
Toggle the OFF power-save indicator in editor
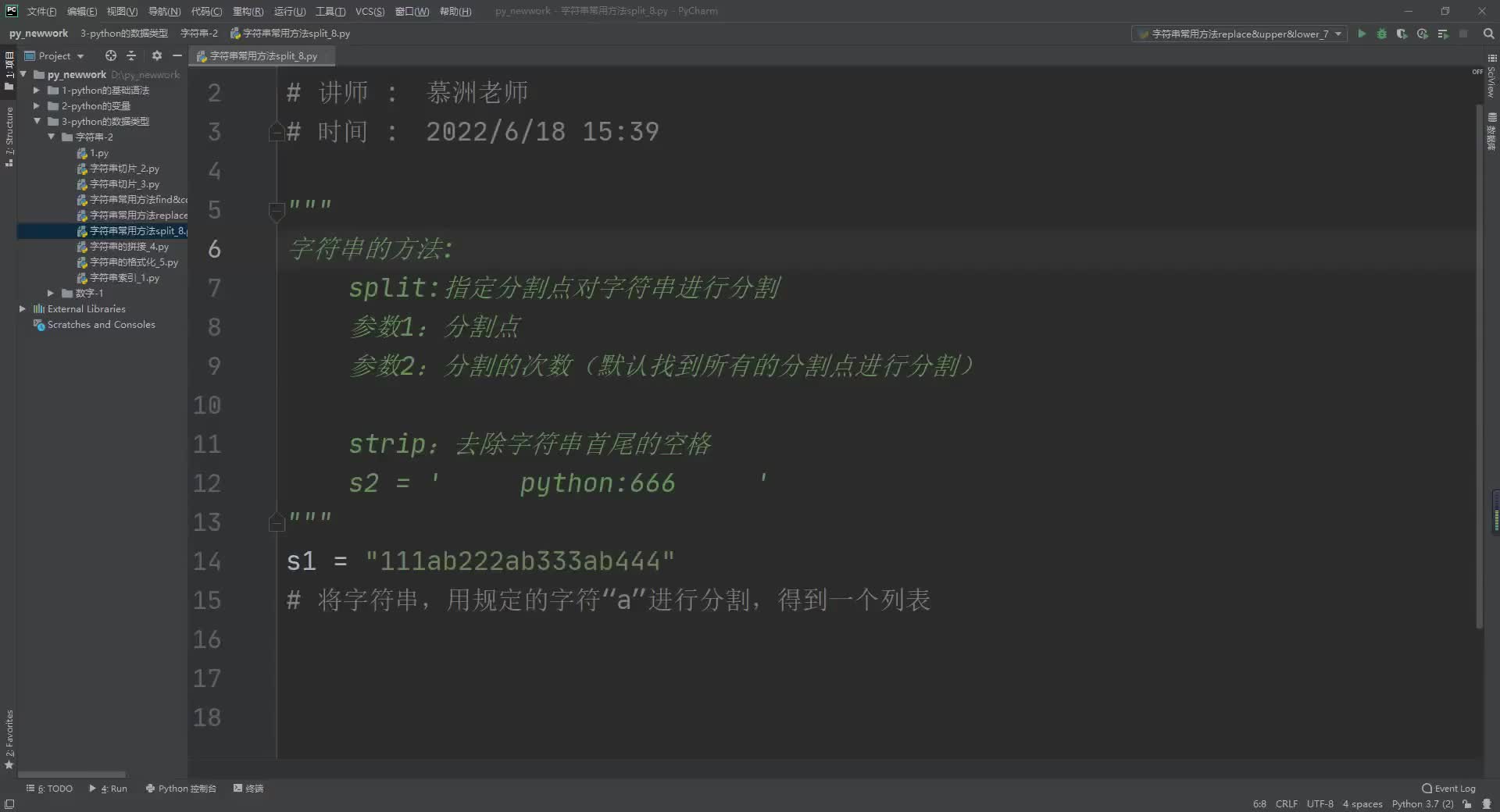[x=1477, y=72]
